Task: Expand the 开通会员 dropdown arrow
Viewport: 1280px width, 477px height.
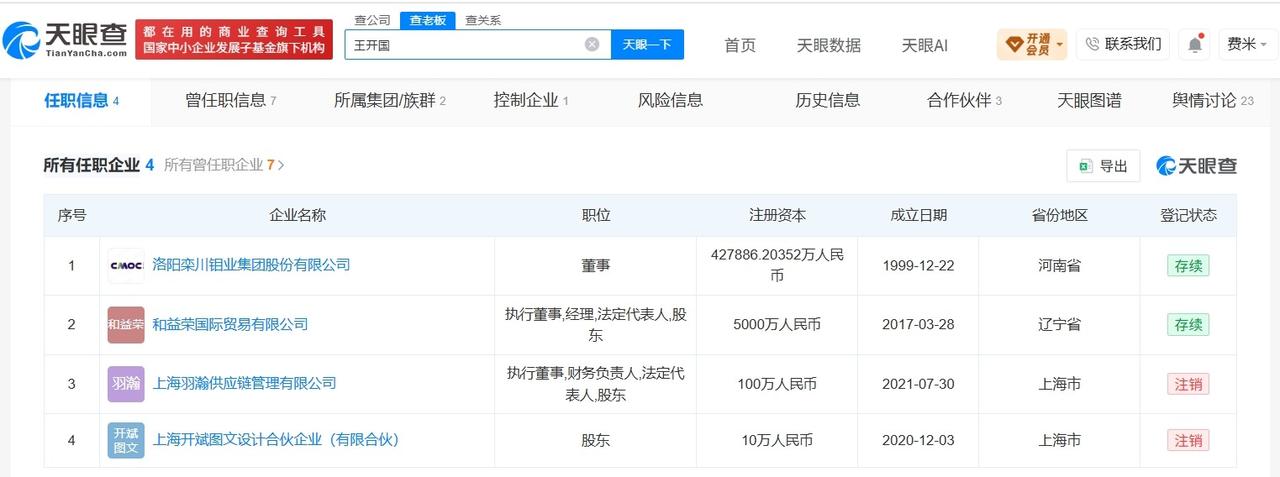Action: [x=1059, y=44]
